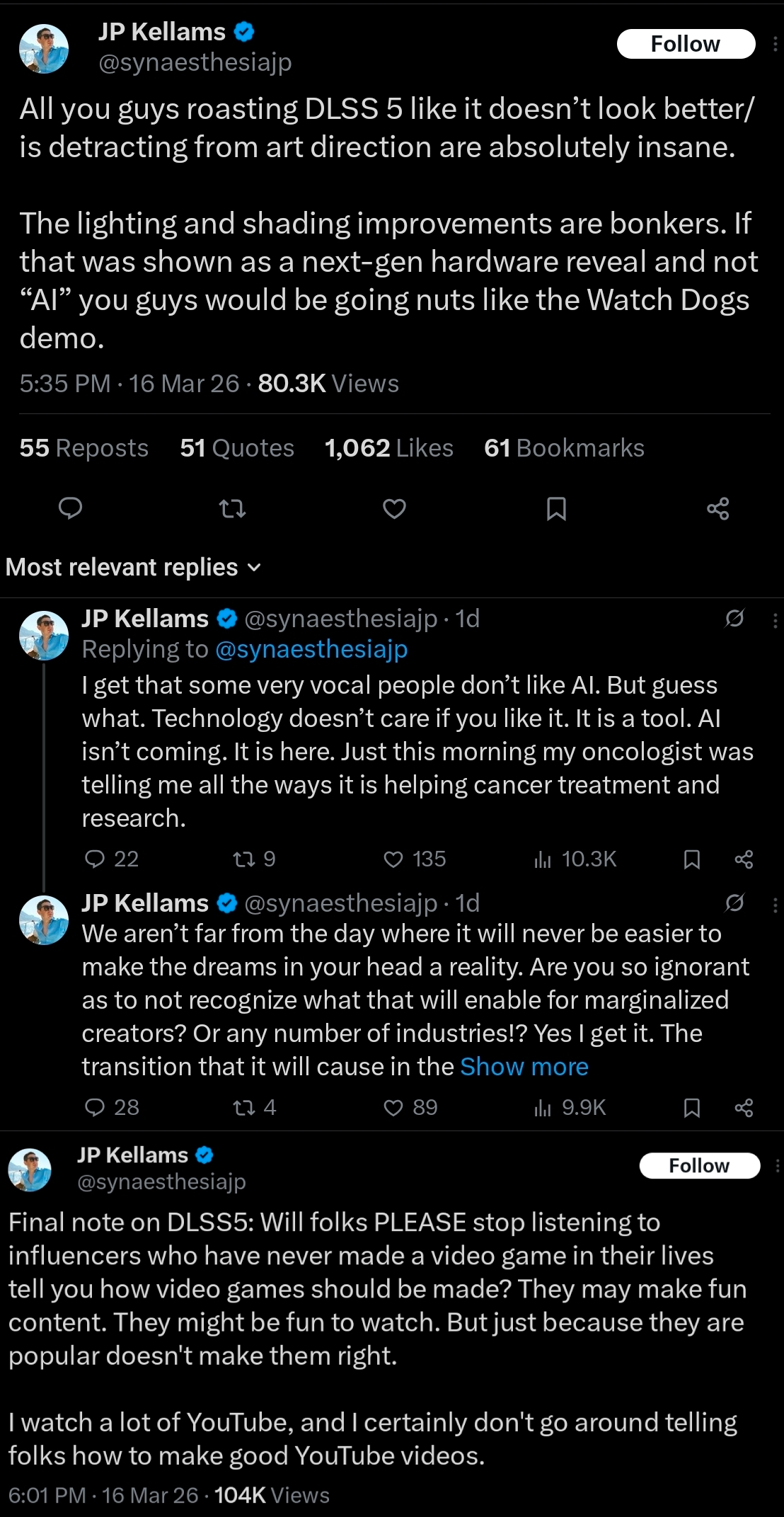
Task: Open JP Kellams avatar on top tweet
Action: coord(44,48)
